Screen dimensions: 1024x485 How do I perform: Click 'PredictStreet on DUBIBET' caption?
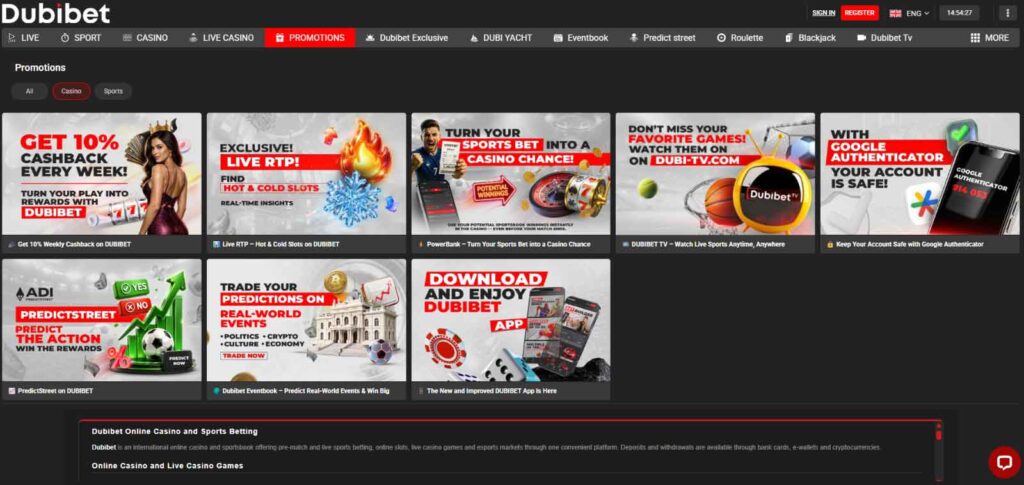56,391
